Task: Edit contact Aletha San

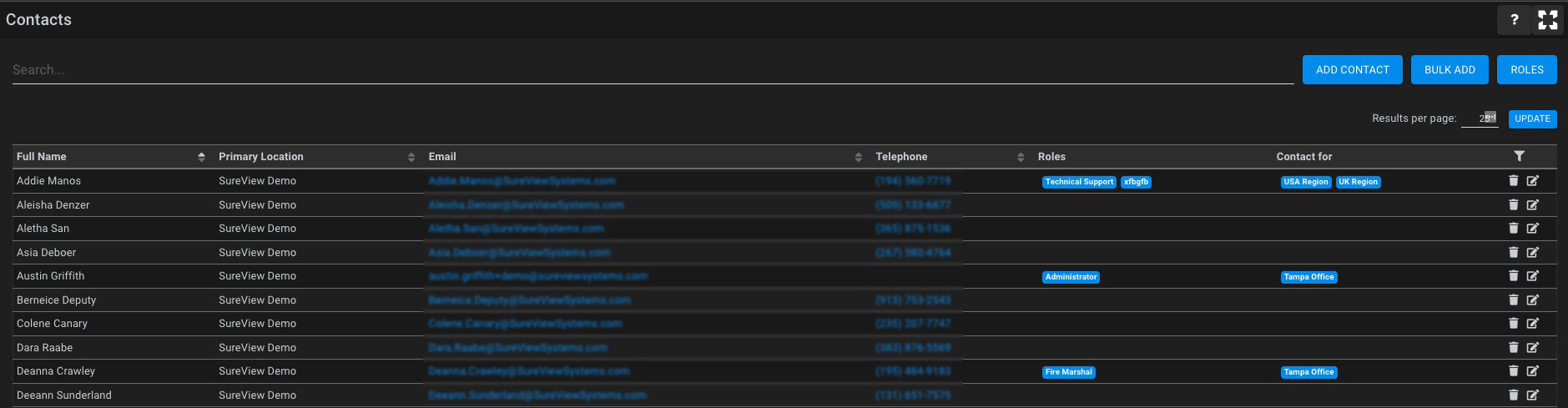Action: click(1533, 228)
